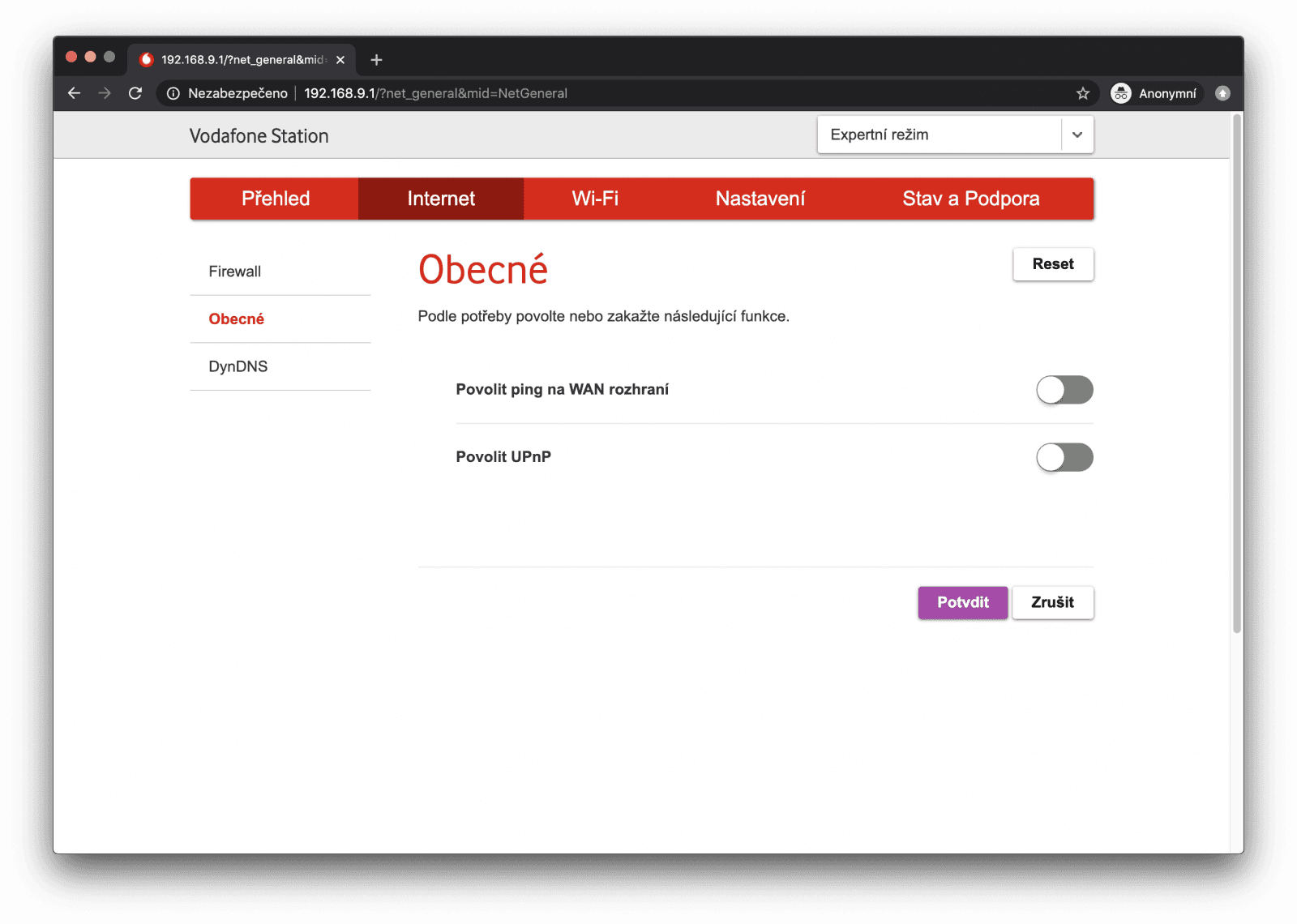Viewport: 1297px width, 924px height.
Task: Go to the Přehled tab
Action: [x=275, y=199]
